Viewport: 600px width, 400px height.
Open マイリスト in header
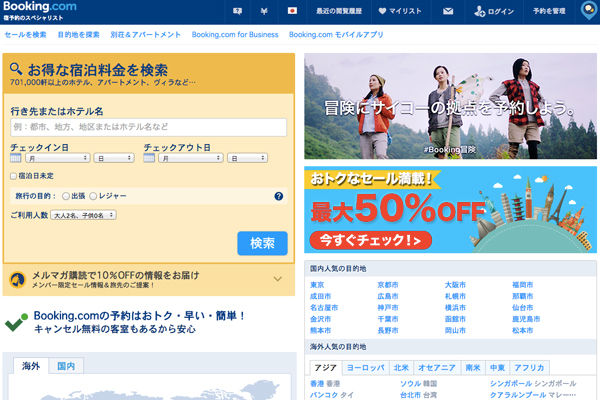pyautogui.click(x=400, y=11)
